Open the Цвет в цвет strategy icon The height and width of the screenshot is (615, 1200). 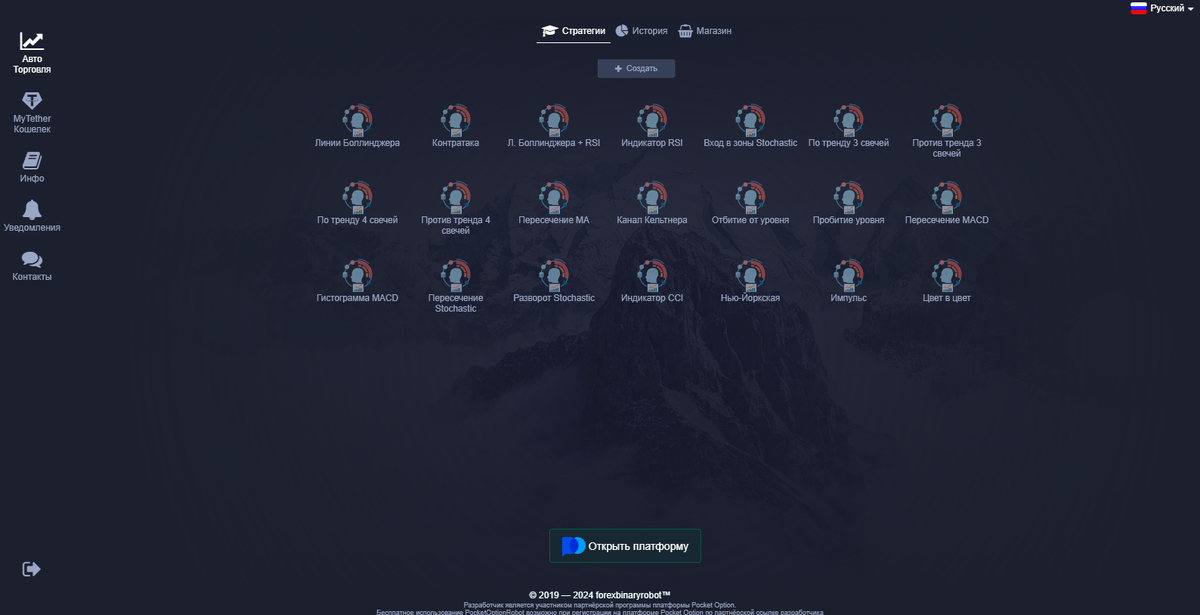[x=947, y=275]
